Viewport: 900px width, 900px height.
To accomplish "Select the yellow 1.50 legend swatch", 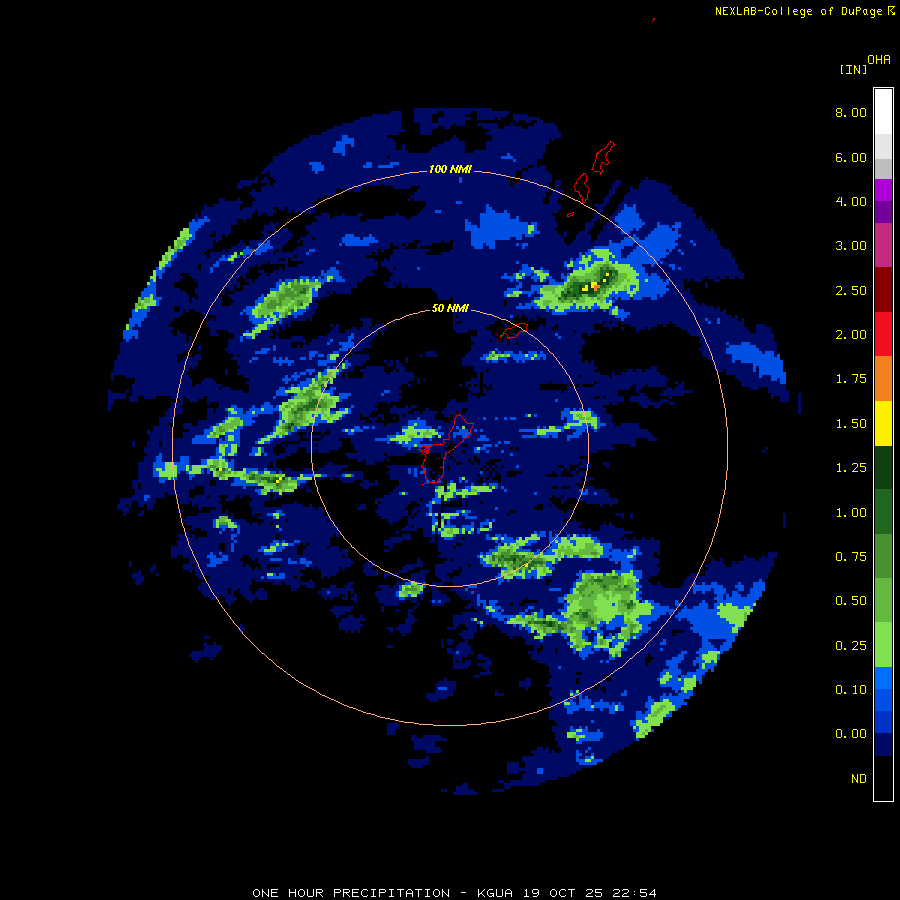I will coord(883,423).
